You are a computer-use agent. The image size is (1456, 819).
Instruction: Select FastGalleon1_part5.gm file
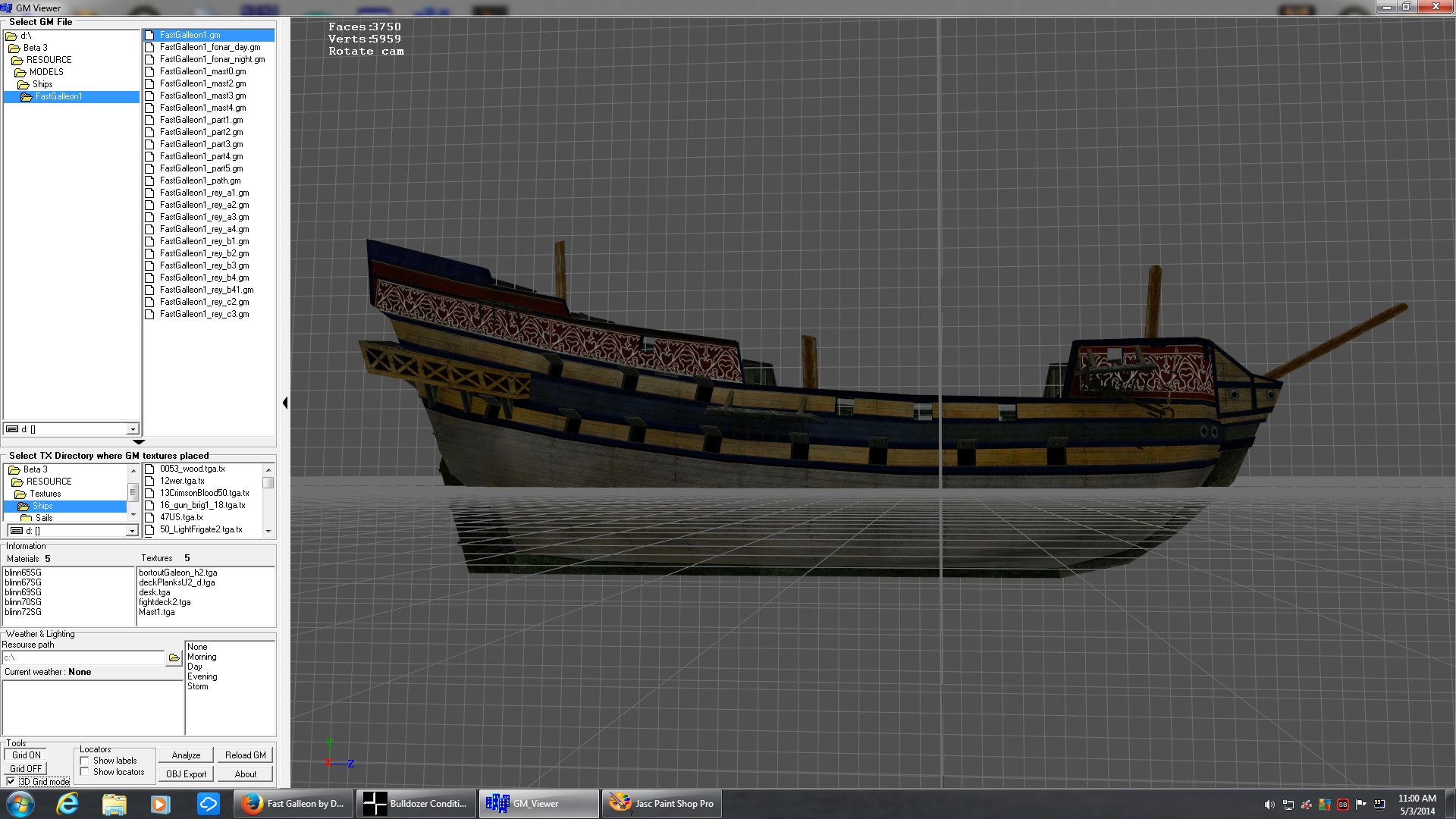click(201, 168)
